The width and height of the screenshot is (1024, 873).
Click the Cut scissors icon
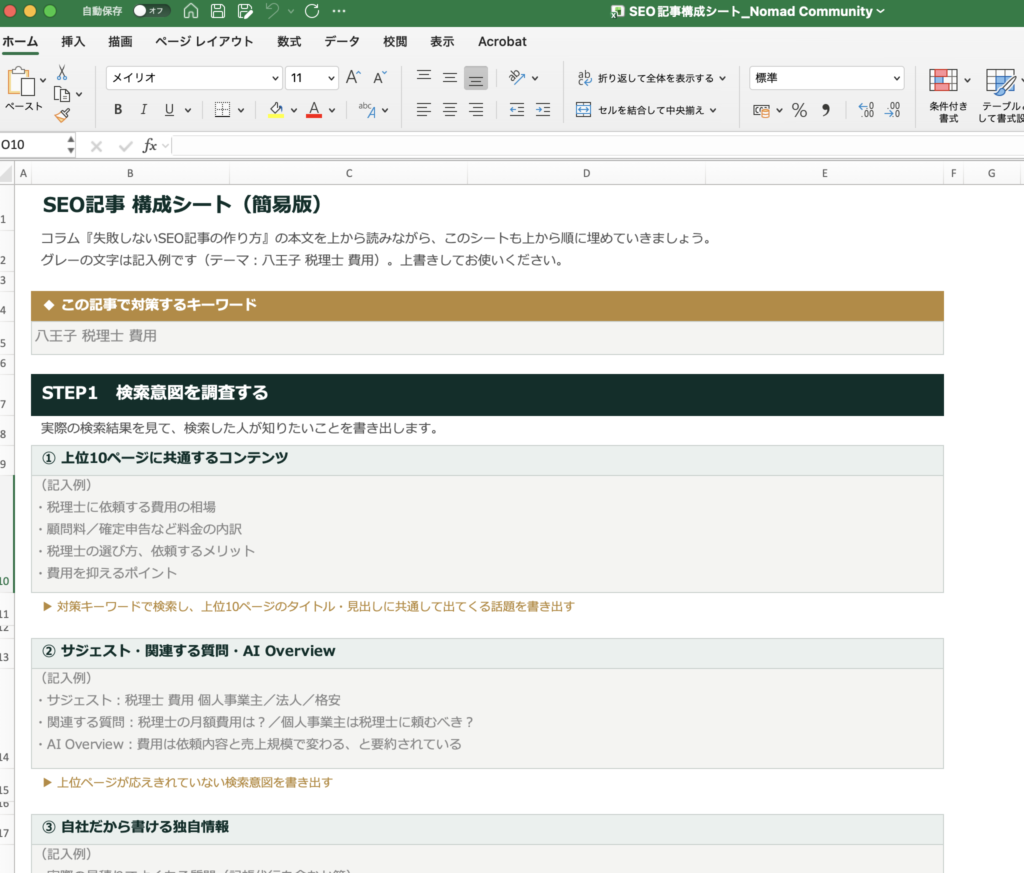coord(62,72)
